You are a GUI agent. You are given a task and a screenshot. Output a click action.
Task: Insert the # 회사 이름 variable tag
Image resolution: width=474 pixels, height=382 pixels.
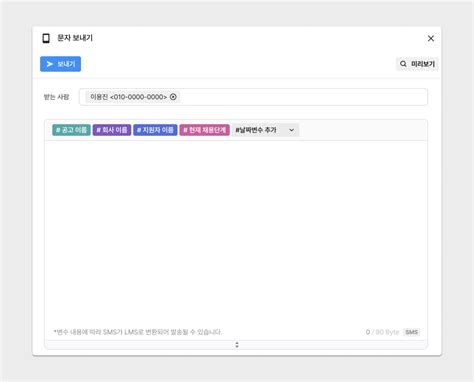[x=112, y=130]
